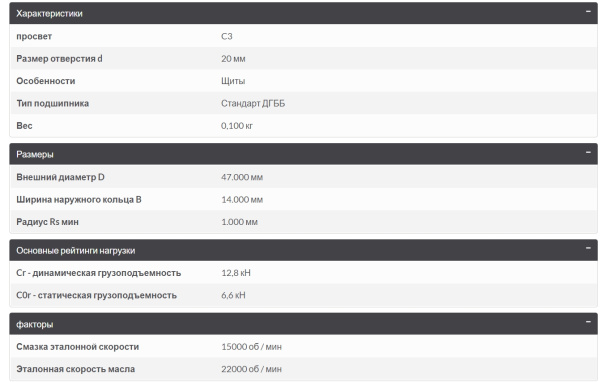Select the просвет row label
Viewport: 600px width, 382px height.
pyautogui.click(x=34, y=36)
